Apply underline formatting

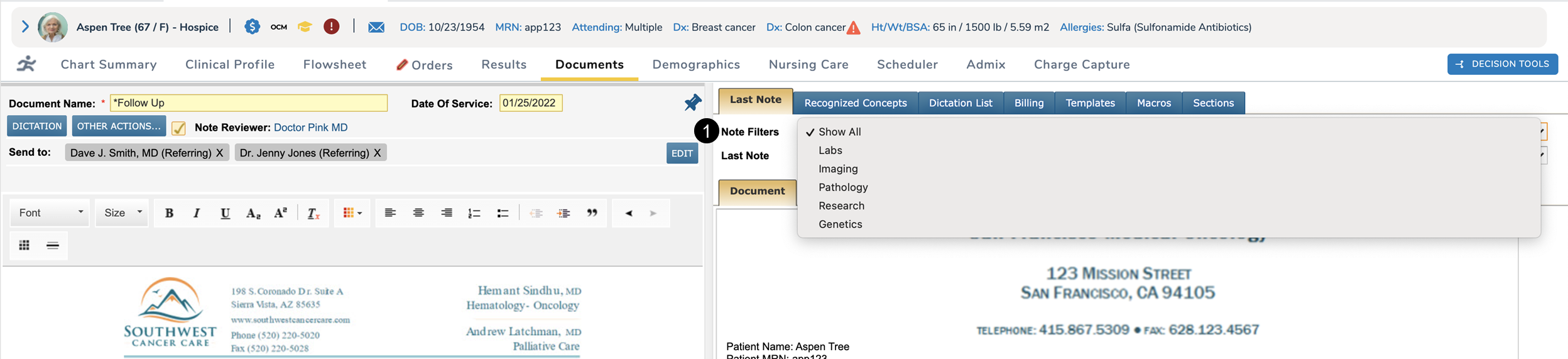point(225,213)
